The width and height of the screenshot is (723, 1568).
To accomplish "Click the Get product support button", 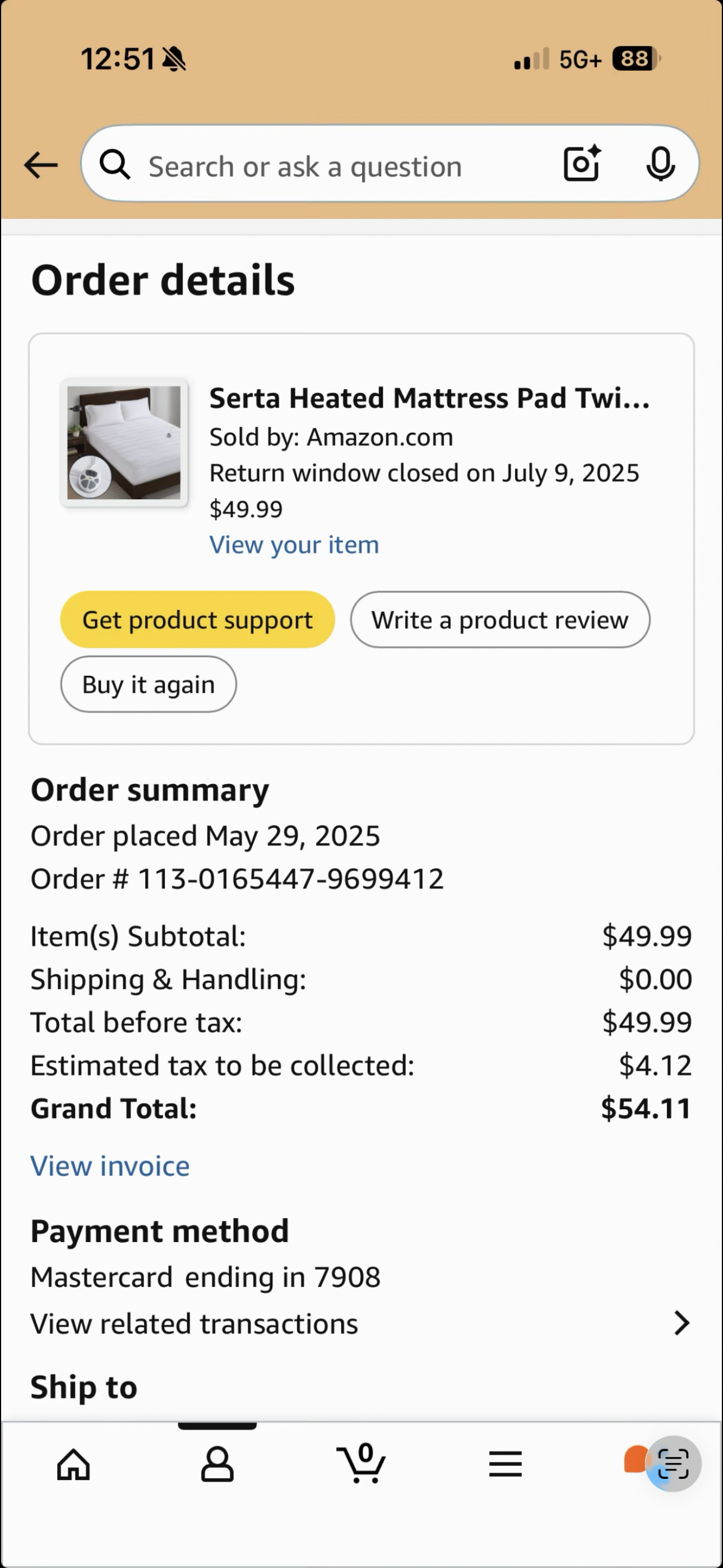I will pyautogui.click(x=198, y=620).
